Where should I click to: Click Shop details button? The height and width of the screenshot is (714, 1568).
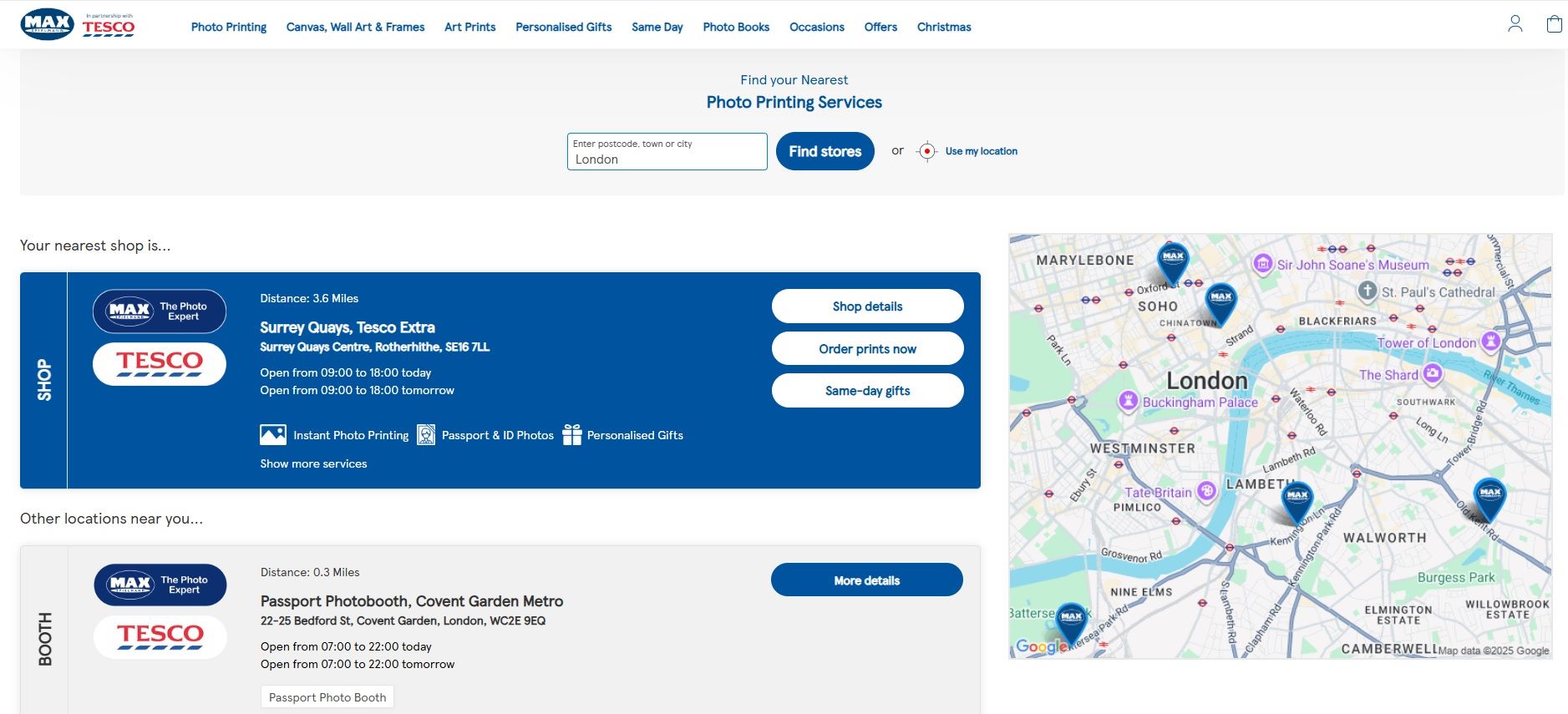pyautogui.click(x=867, y=306)
